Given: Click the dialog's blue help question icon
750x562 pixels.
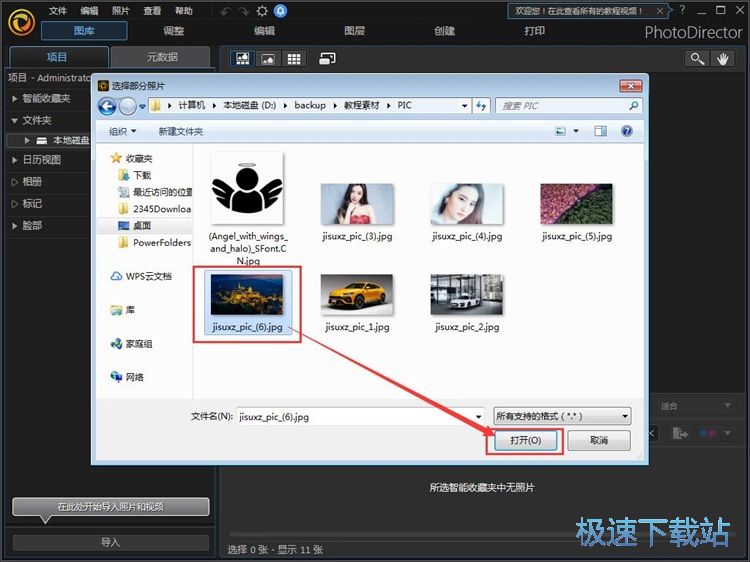Looking at the screenshot, I should 627,131.
